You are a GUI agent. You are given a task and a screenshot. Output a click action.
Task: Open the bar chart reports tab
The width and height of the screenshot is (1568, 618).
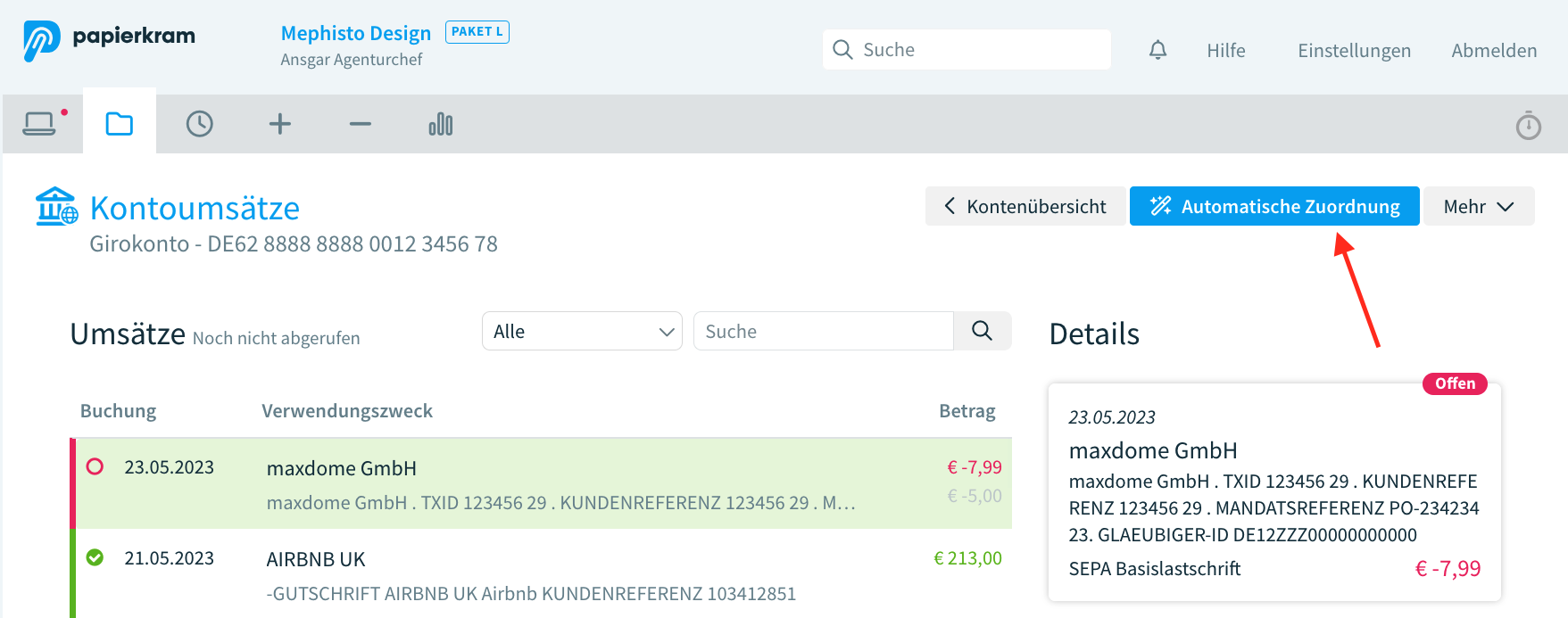click(x=441, y=124)
